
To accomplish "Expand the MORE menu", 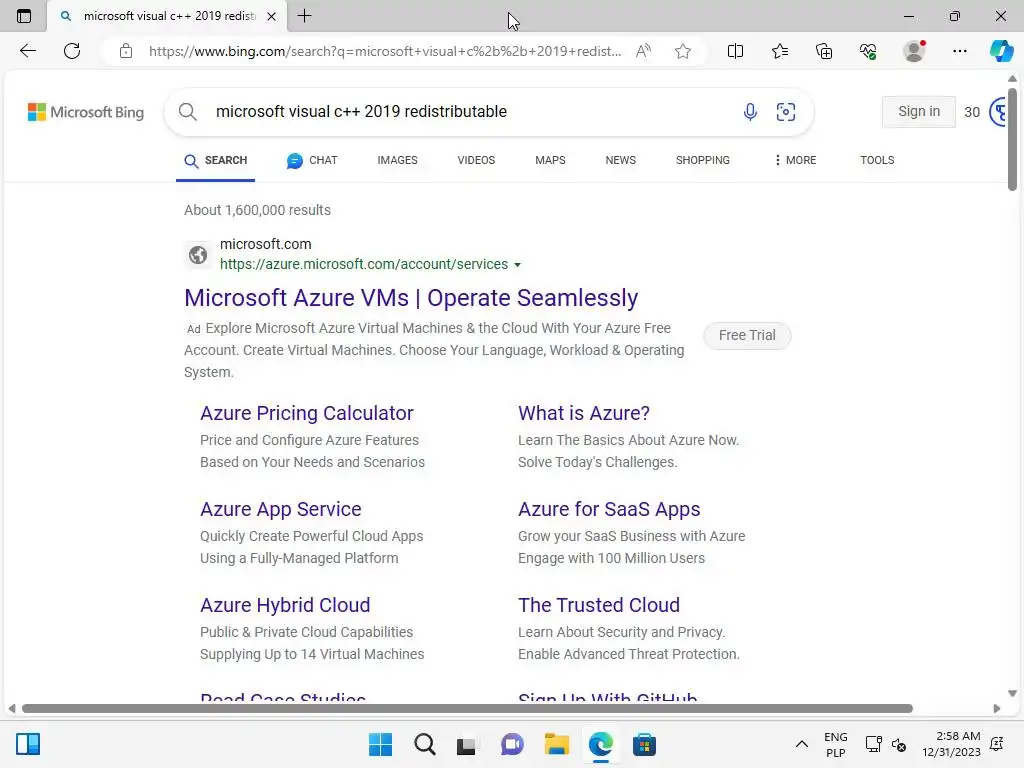I will (x=795, y=160).
